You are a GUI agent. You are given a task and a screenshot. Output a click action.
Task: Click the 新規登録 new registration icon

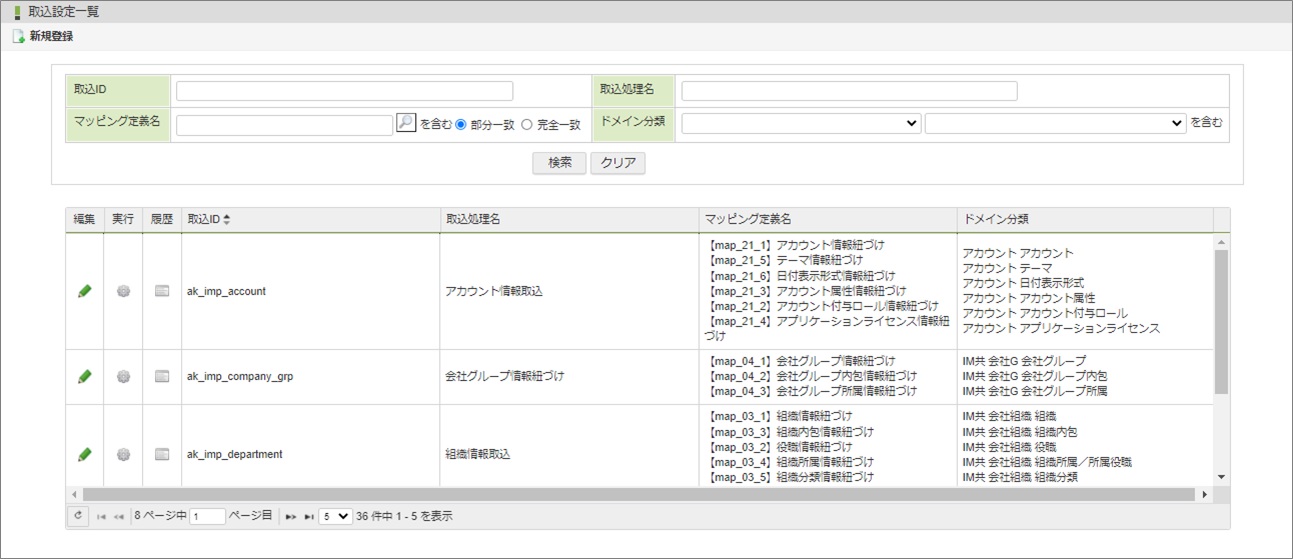tap(18, 37)
